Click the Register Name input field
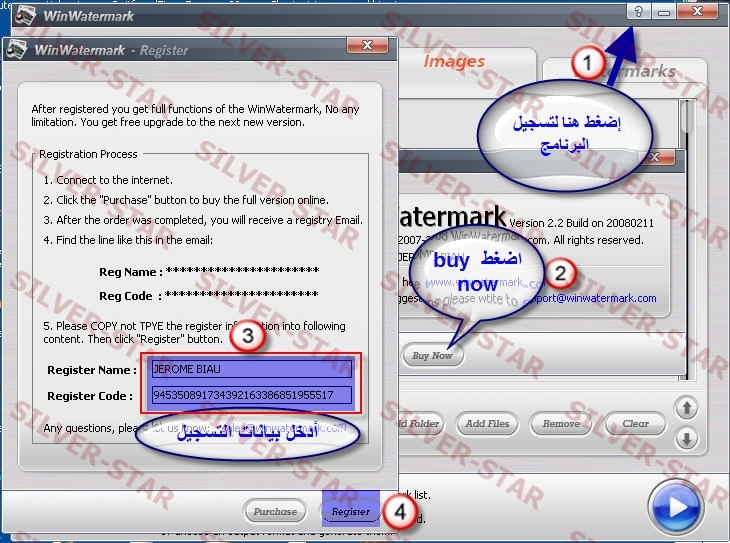This screenshot has height=543, width=730. coord(252,369)
